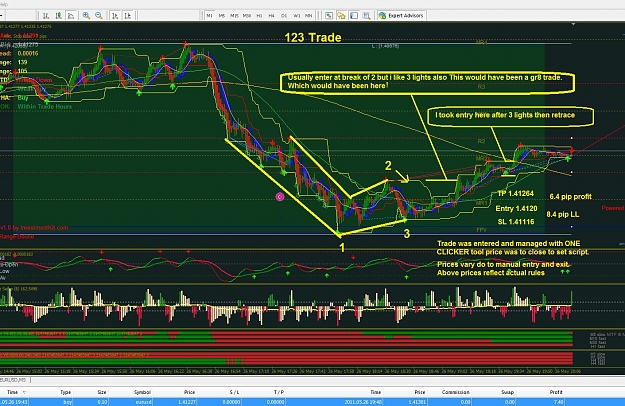This screenshot has width=625, height=406.
Task: Sort by the Time column with arrow
Action: (16, 392)
